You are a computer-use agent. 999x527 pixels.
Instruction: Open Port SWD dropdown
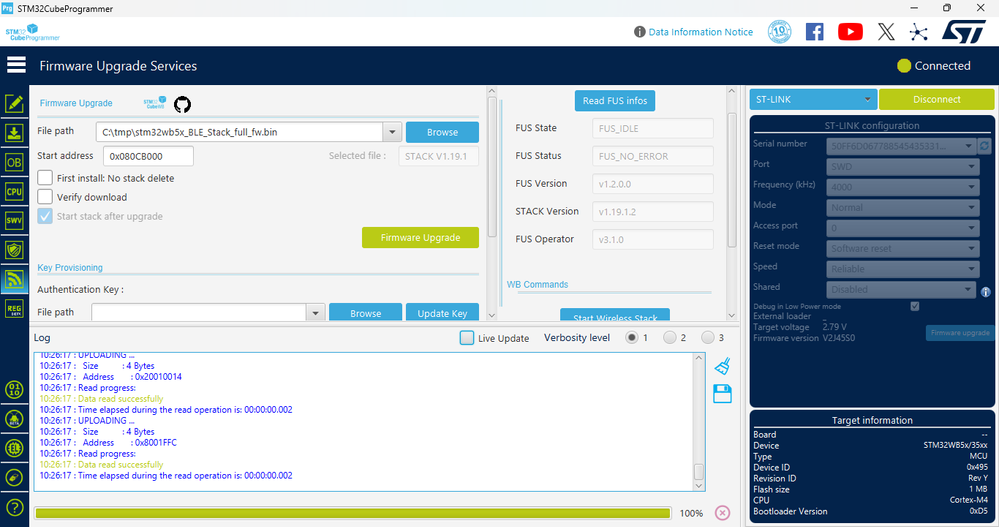902,166
